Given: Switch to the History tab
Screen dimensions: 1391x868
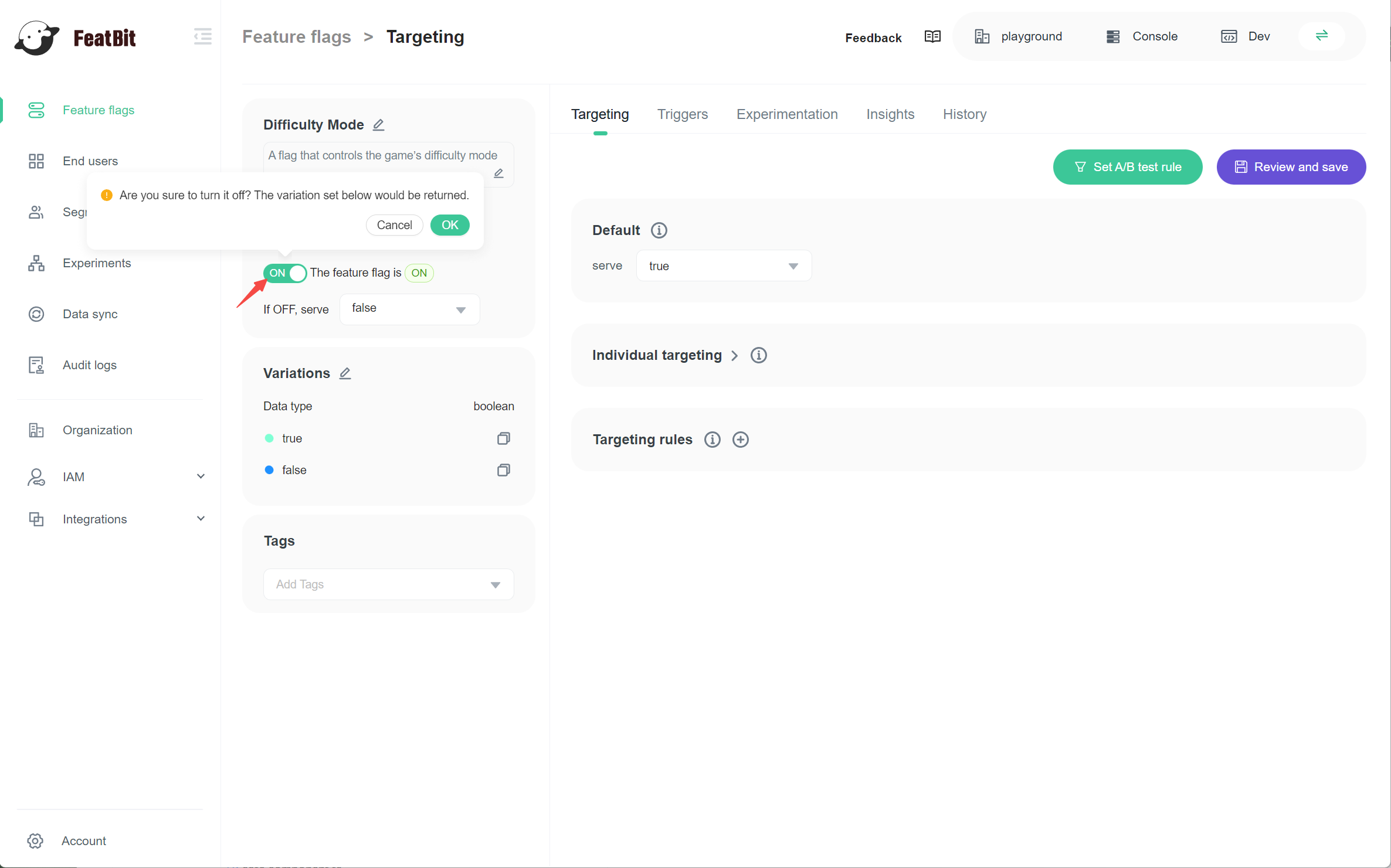Looking at the screenshot, I should pos(964,114).
